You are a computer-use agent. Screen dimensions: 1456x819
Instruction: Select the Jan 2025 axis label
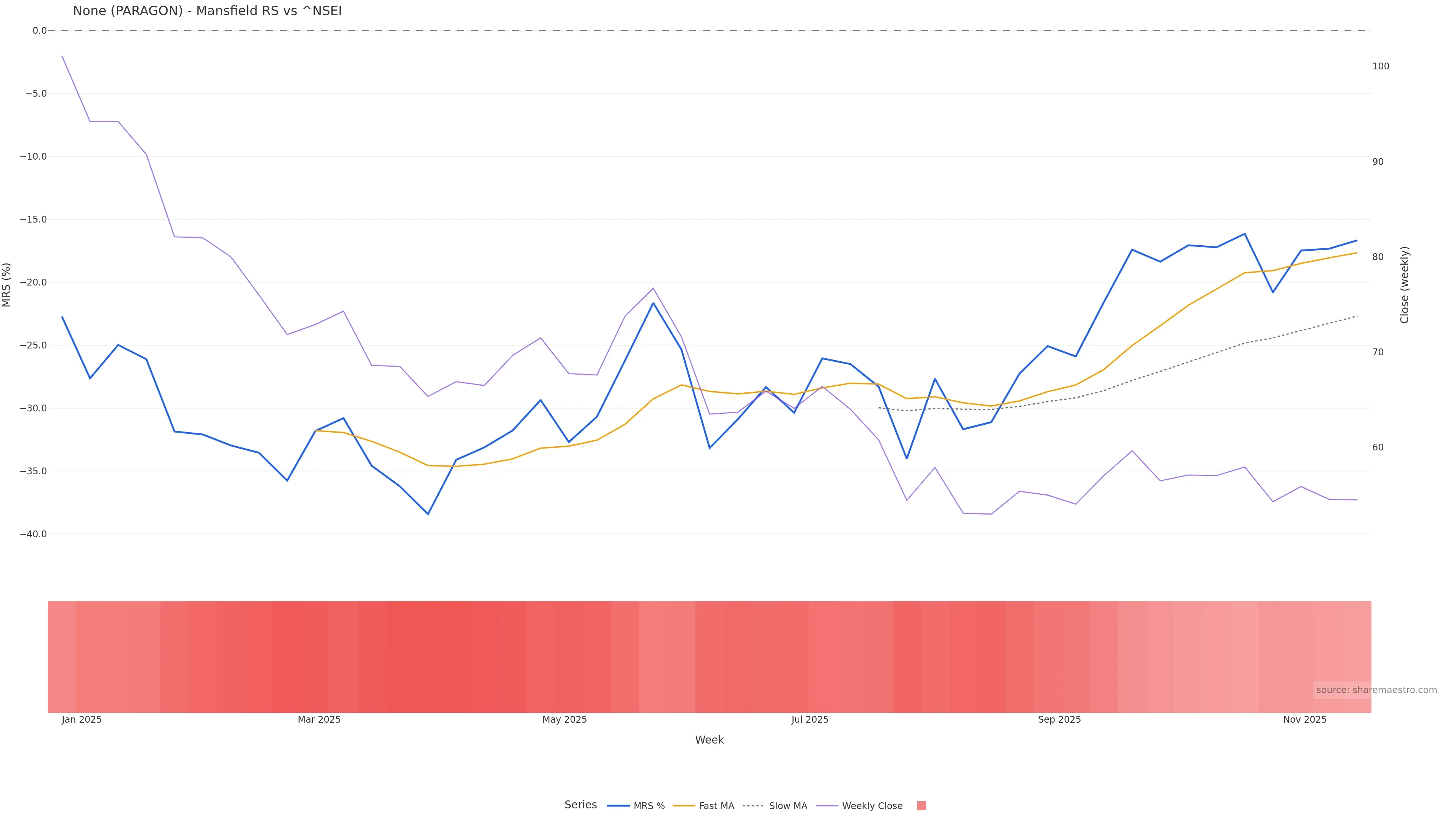tap(82, 720)
